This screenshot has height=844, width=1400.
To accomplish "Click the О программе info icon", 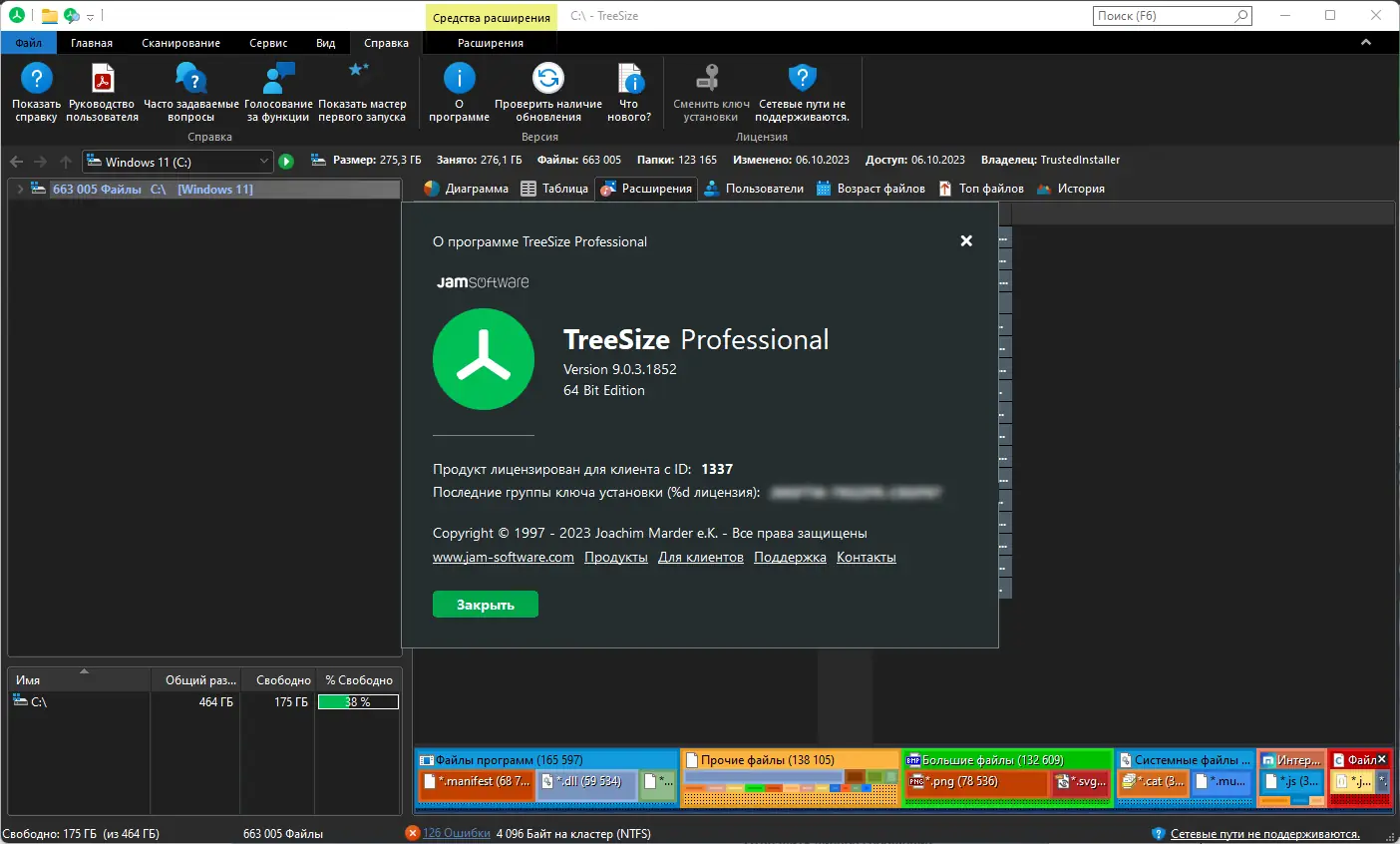I will click(459, 78).
